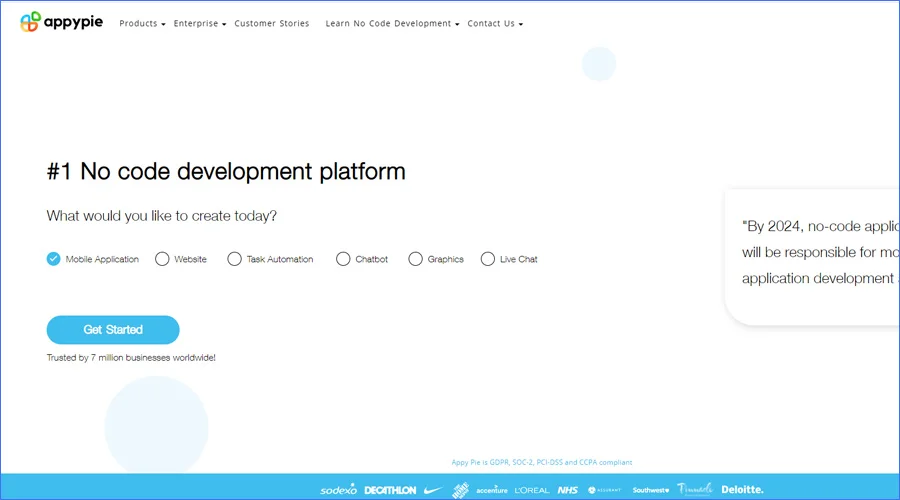This screenshot has height=500, width=900.
Task: Click the Decathlon brand logo
Action: pyautogui.click(x=390, y=490)
